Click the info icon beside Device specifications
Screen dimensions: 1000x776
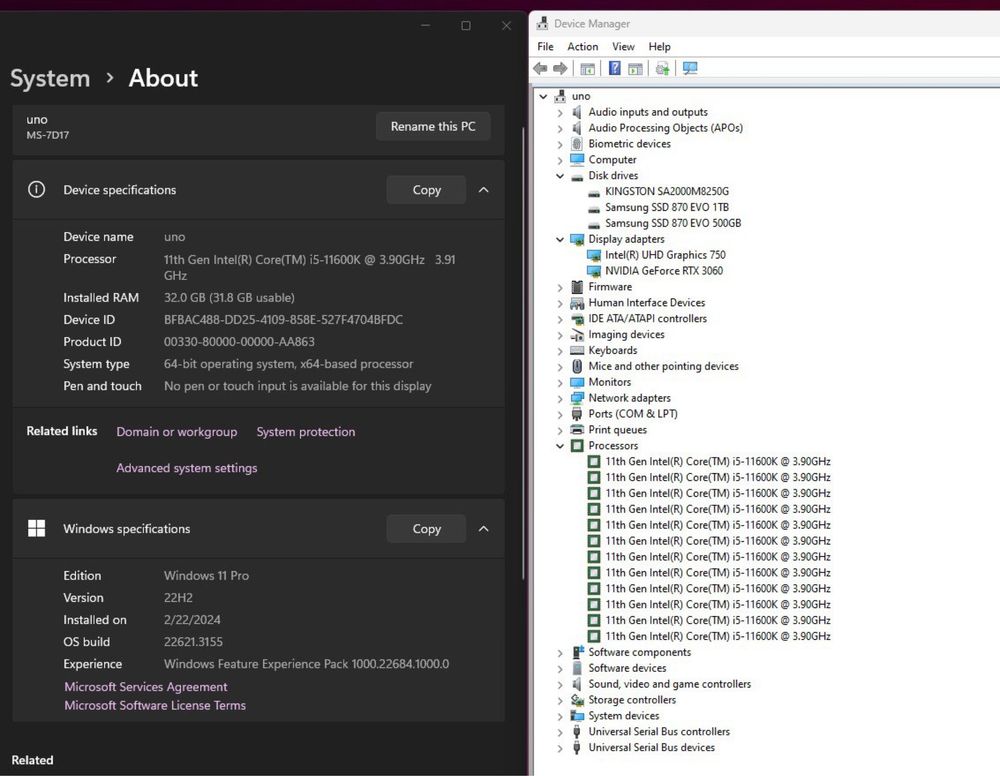click(36, 189)
